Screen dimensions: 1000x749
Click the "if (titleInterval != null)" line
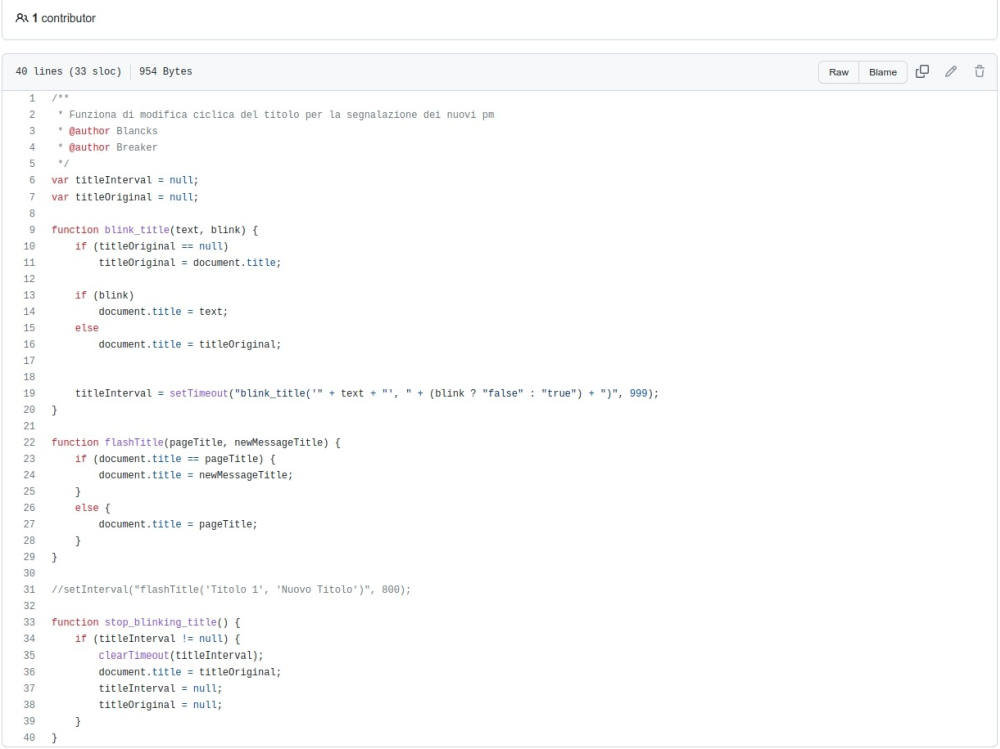158,639
